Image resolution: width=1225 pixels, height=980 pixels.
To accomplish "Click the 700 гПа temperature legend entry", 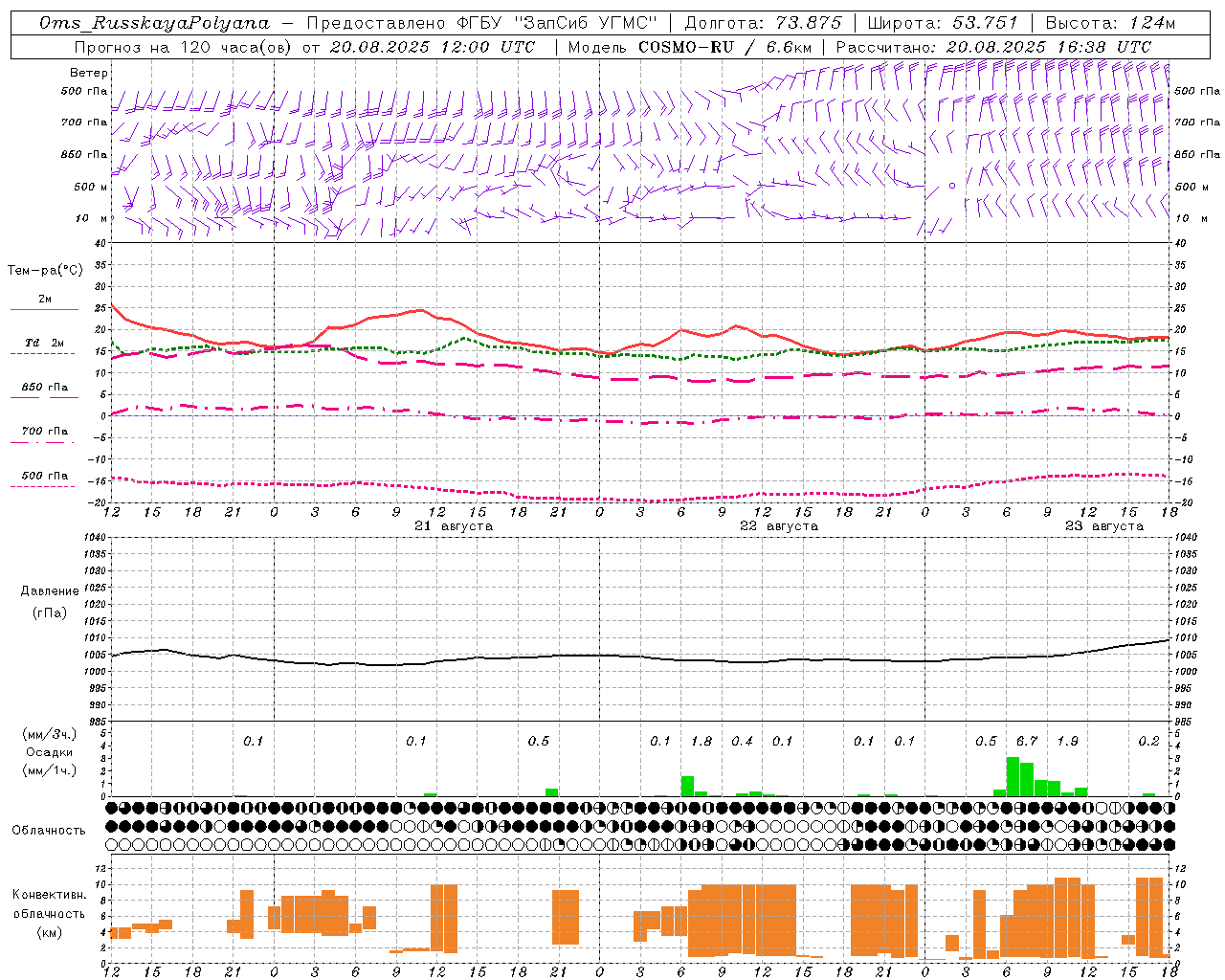I will 45,434.
